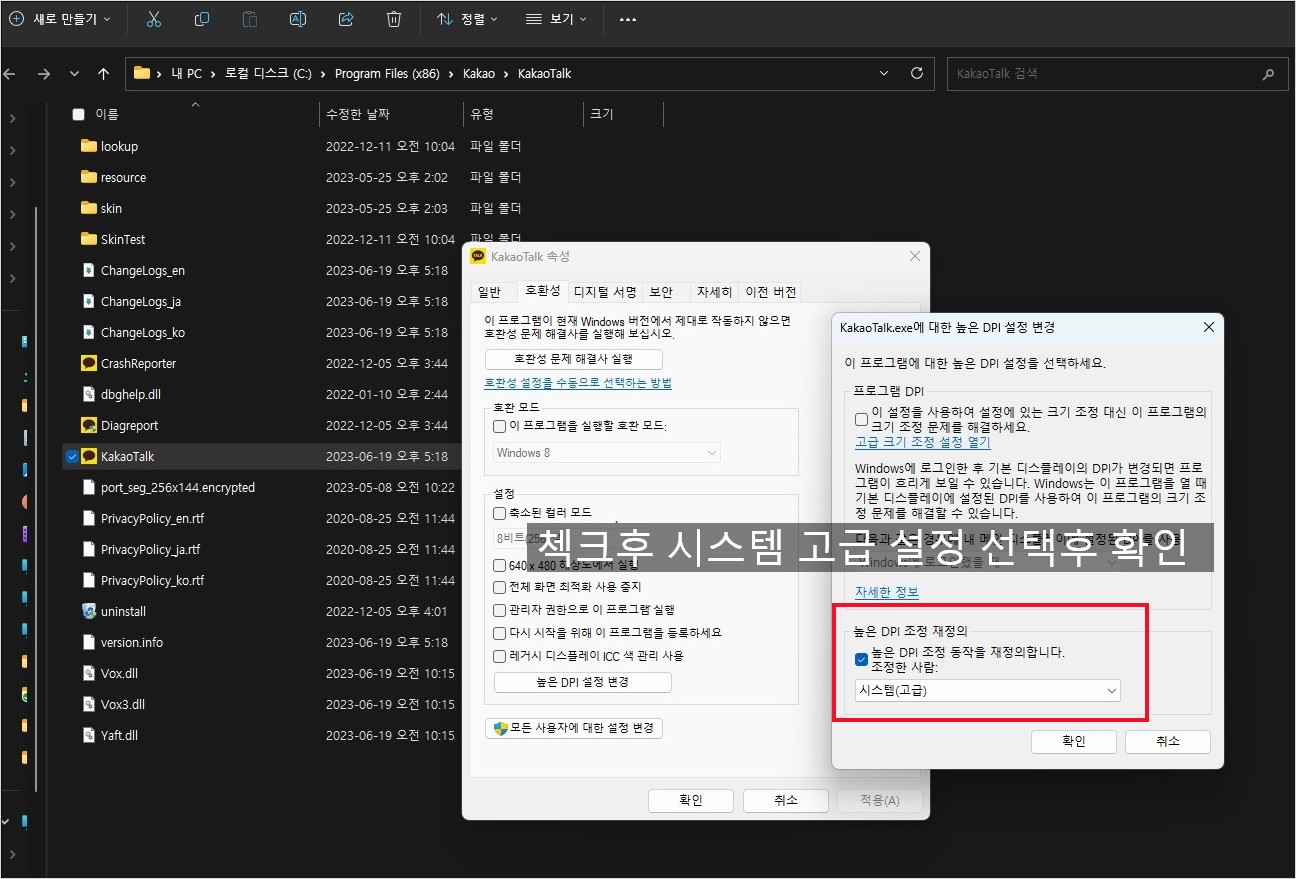Click the Share icon in toolbar
The height and width of the screenshot is (879, 1296).
346,19
